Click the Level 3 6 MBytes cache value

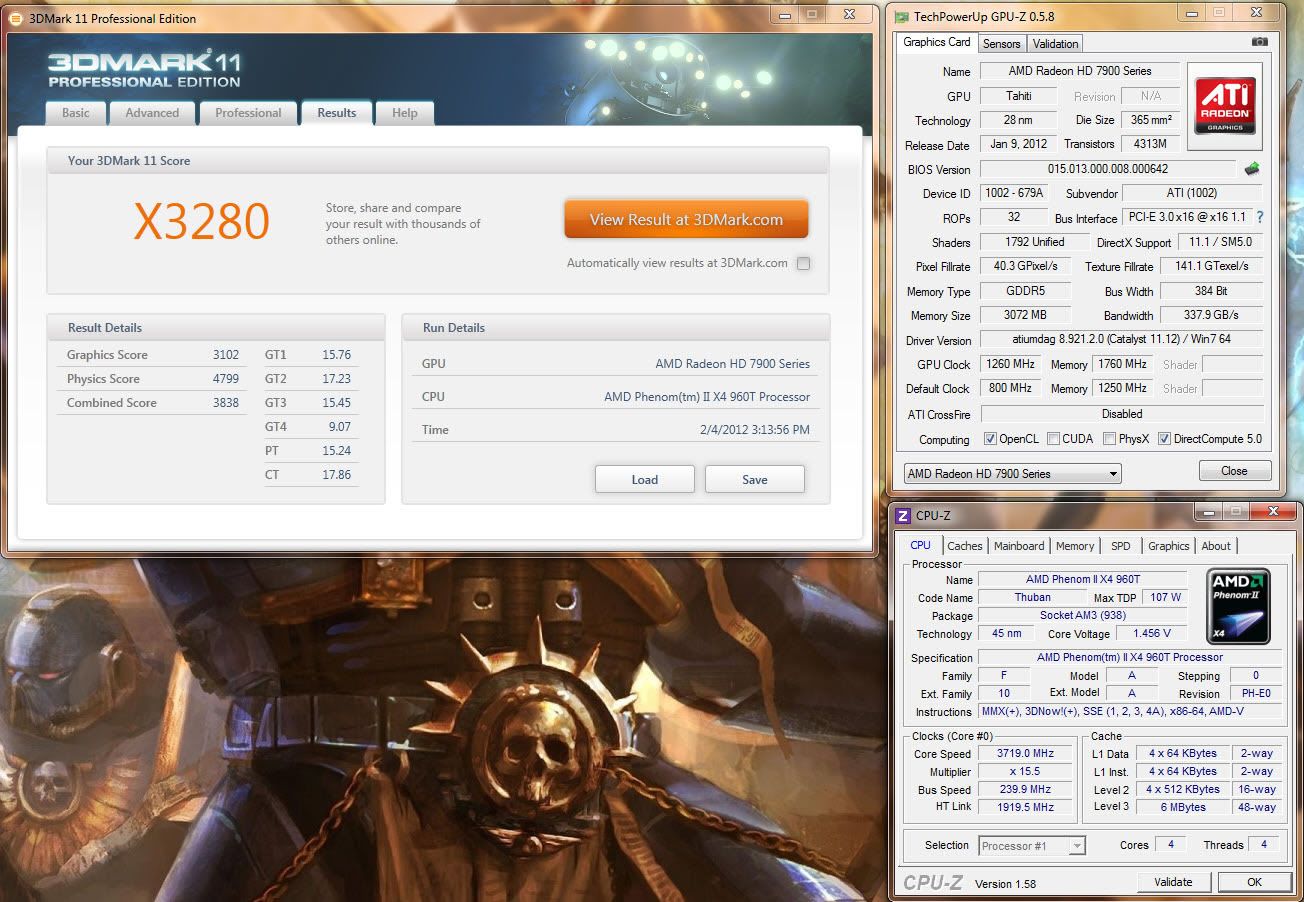tap(1183, 808)
